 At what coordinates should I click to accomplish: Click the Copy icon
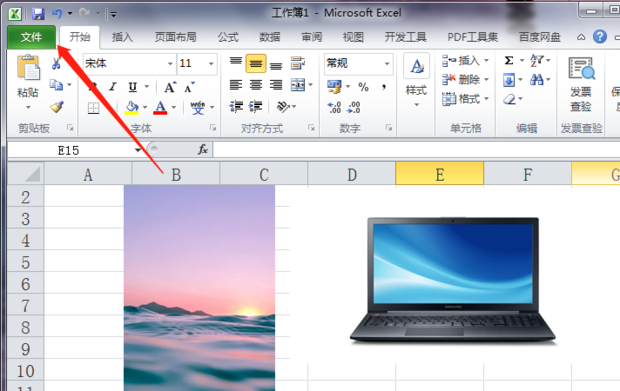click(56, 85)
